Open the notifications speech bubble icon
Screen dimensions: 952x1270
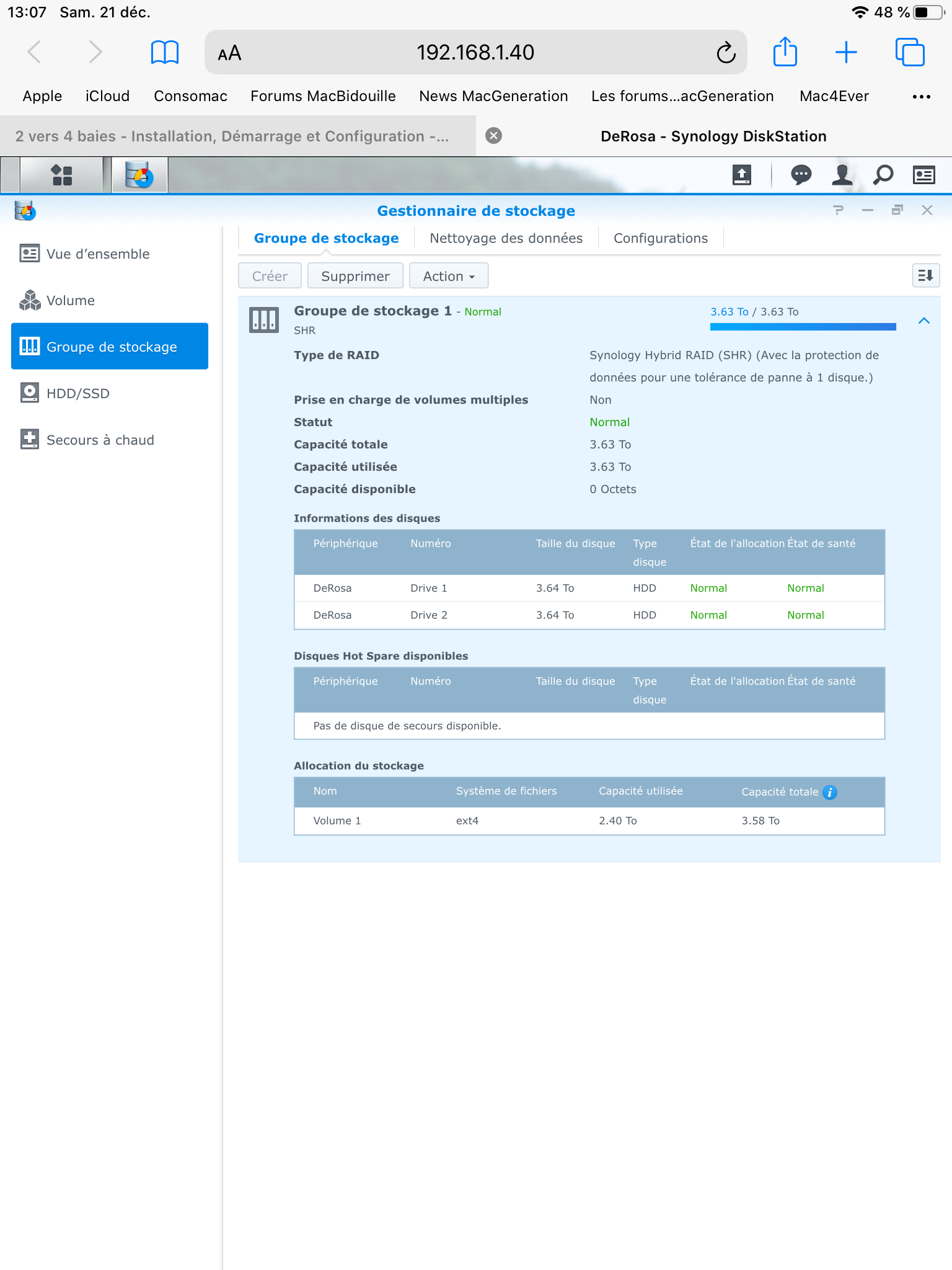tap(801, 175)
